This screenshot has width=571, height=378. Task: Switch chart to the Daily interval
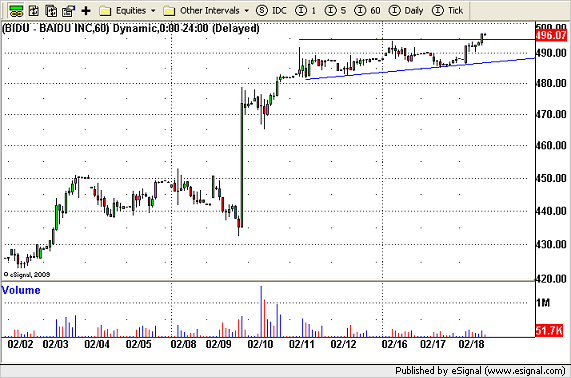click(x=406, y=11)
